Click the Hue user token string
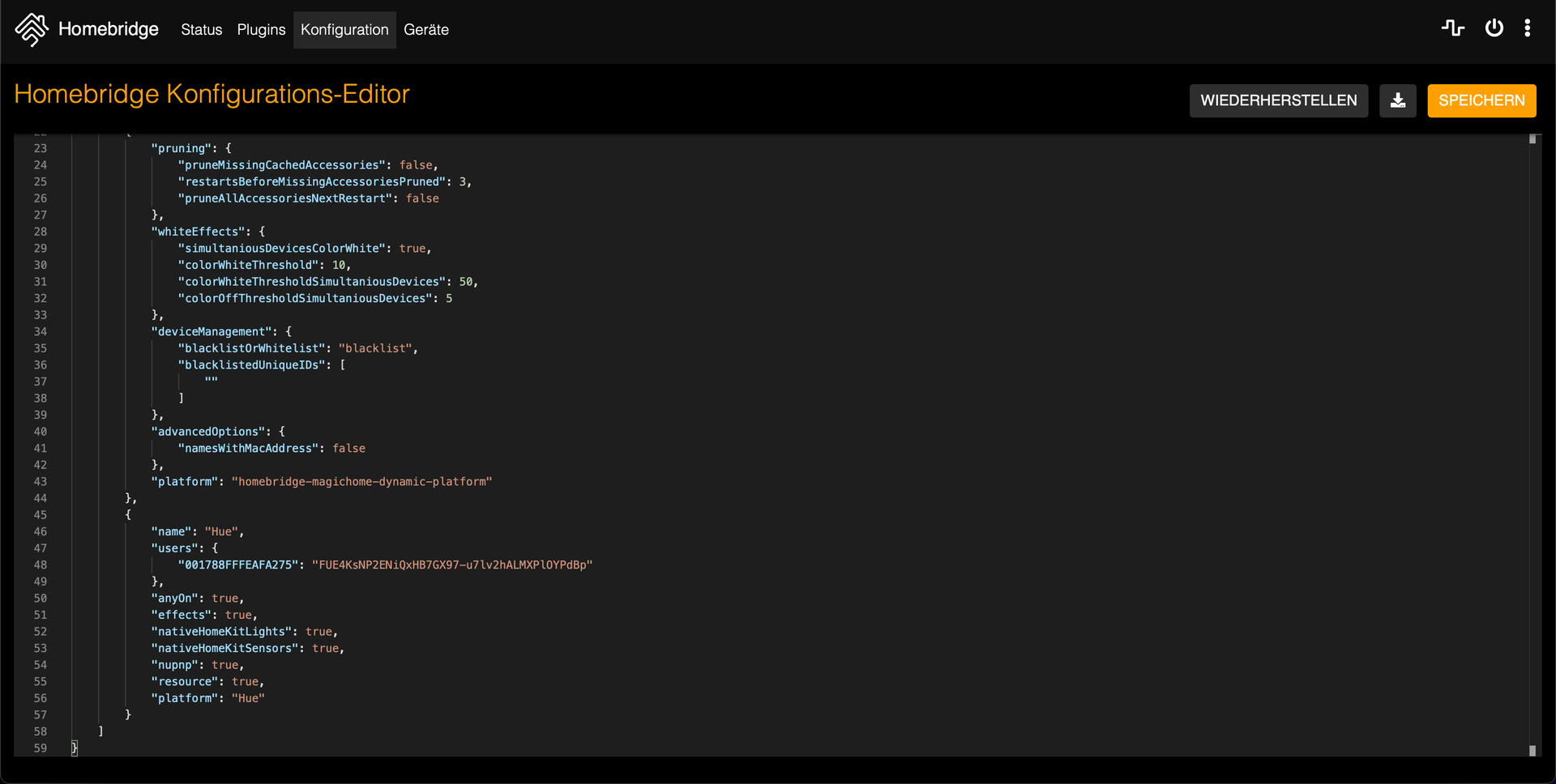The image size is (1556, 784). (452, 565)
